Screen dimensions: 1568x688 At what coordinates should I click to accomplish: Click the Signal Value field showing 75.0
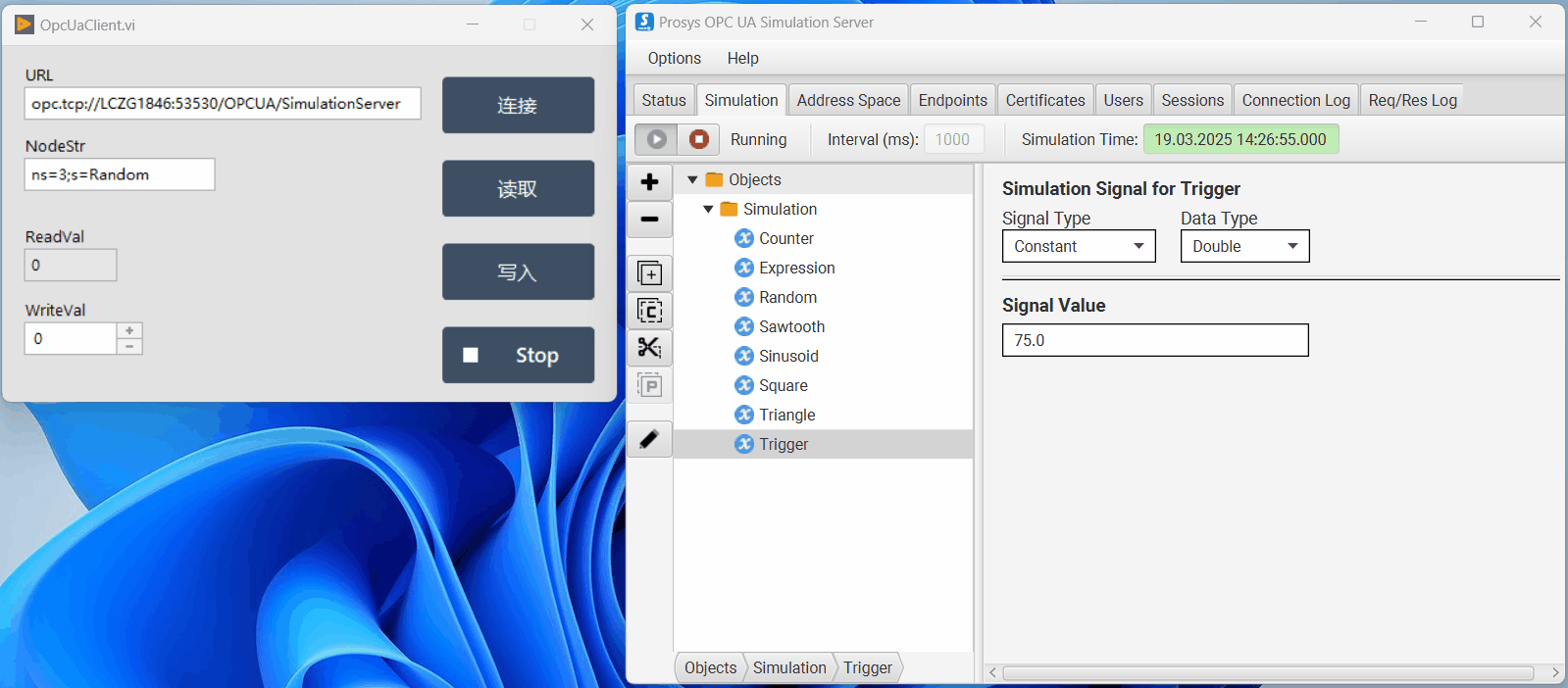(x=1155, y=340)
